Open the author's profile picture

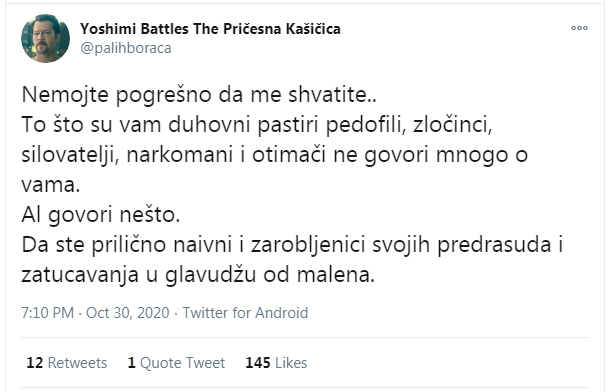(x=45, y=38)
